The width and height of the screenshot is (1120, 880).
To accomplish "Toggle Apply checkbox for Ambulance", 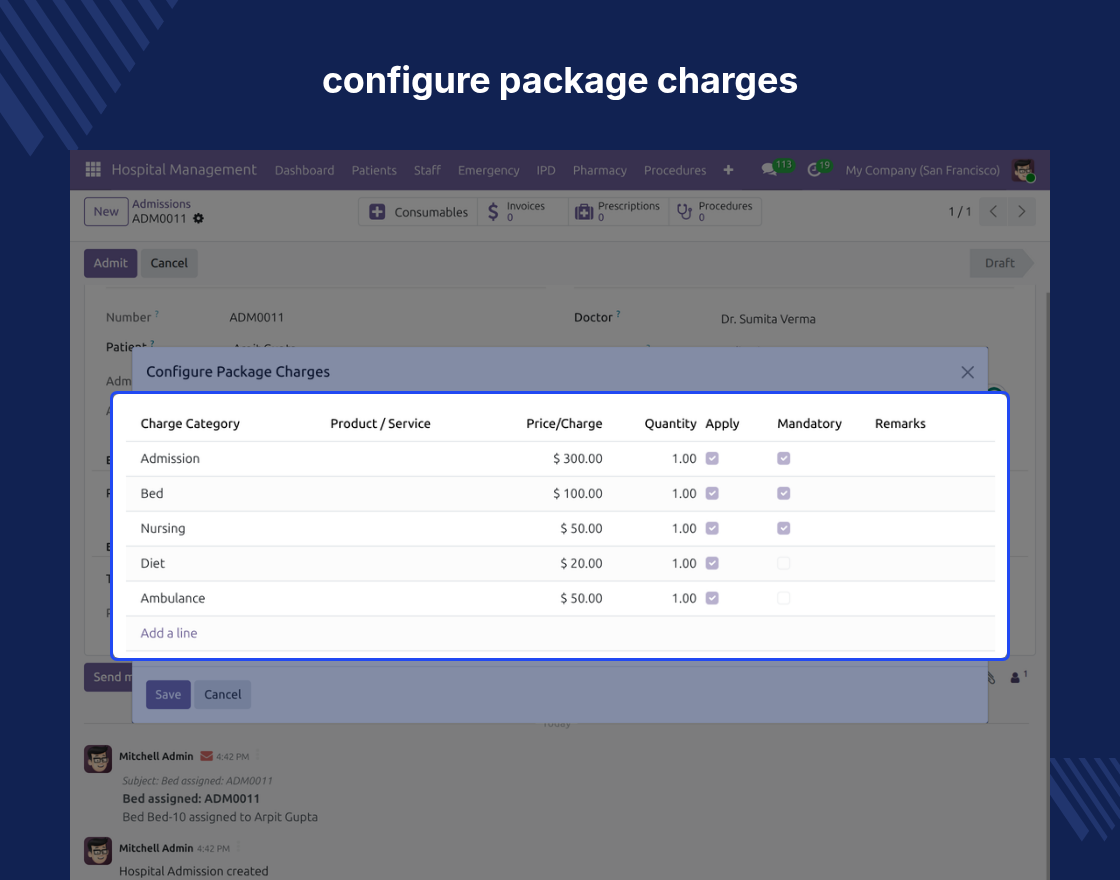I will pos(712,599).
